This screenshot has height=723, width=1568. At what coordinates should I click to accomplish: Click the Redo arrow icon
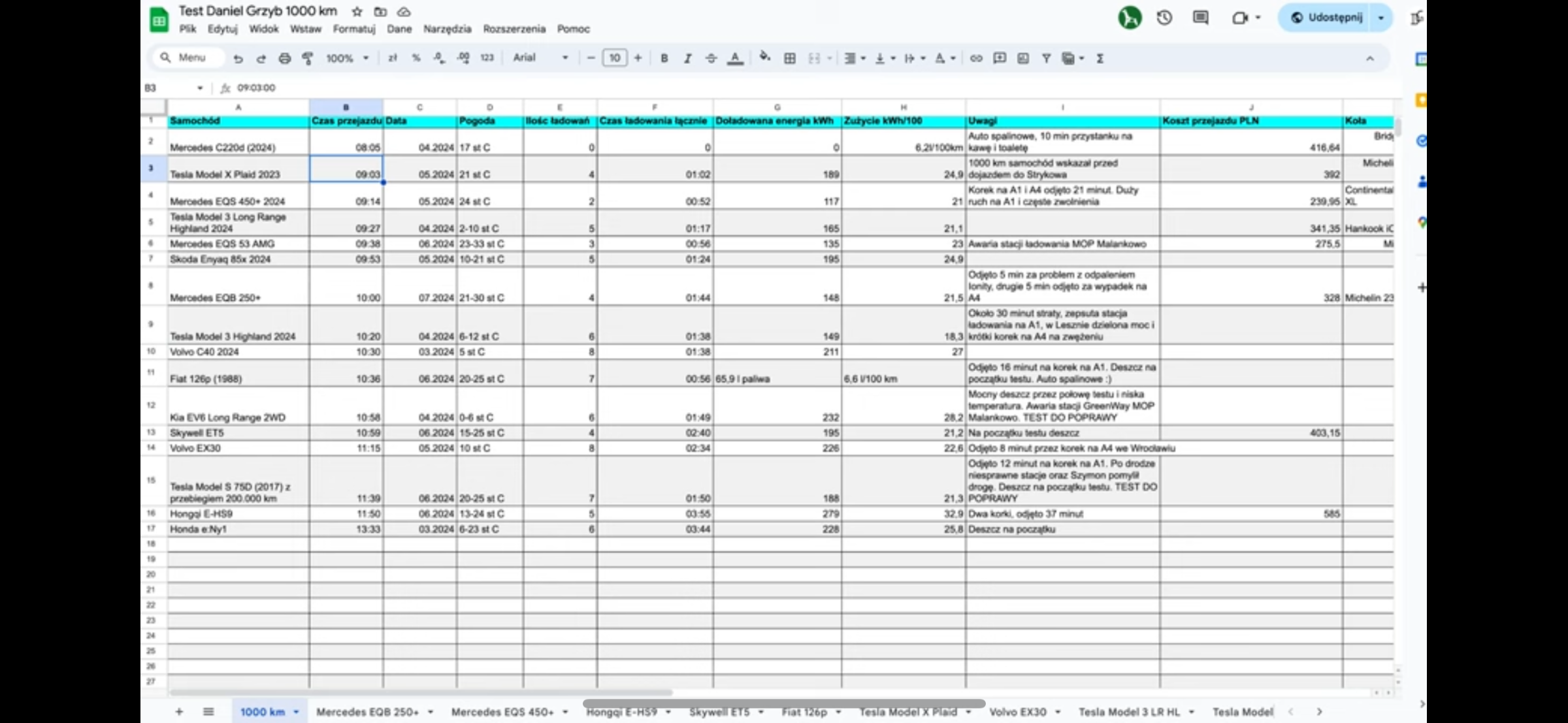click(261, 58)
